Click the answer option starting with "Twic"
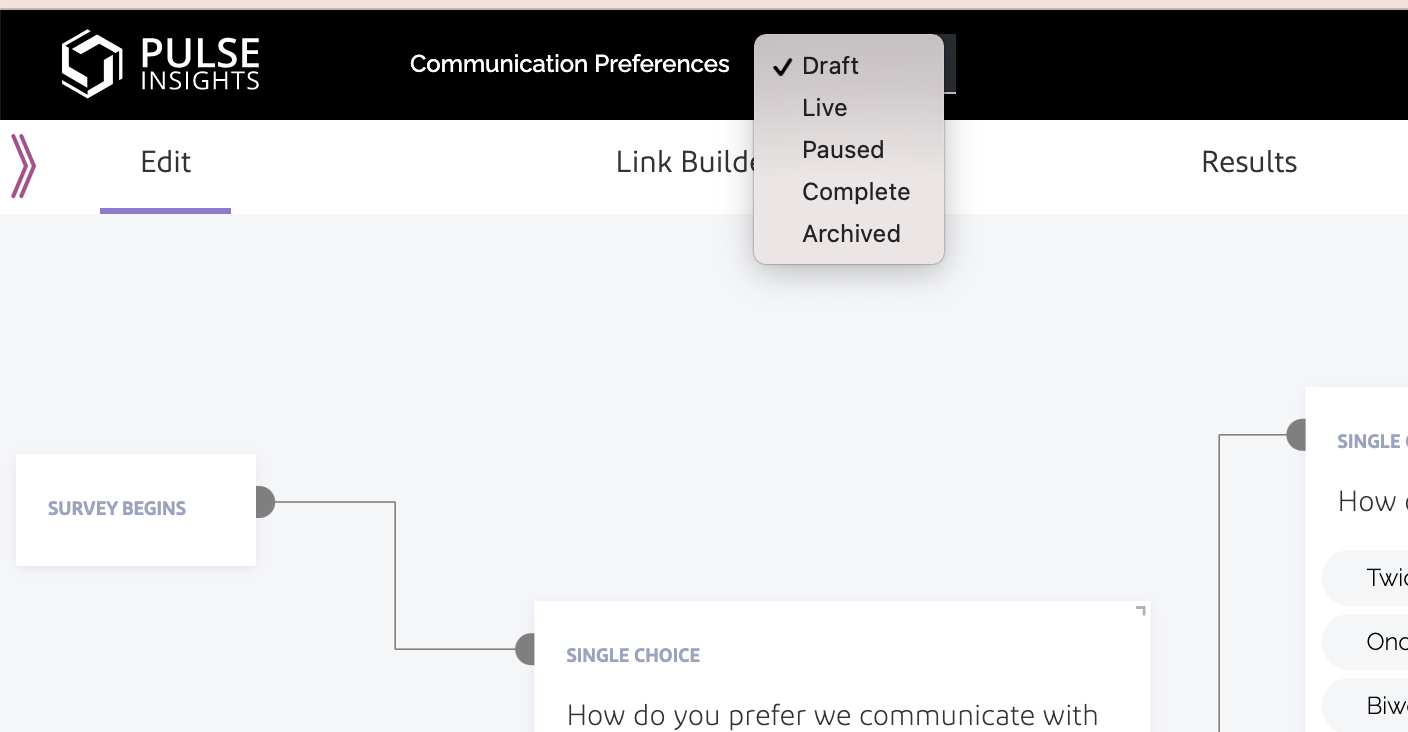 (1386, 578)
